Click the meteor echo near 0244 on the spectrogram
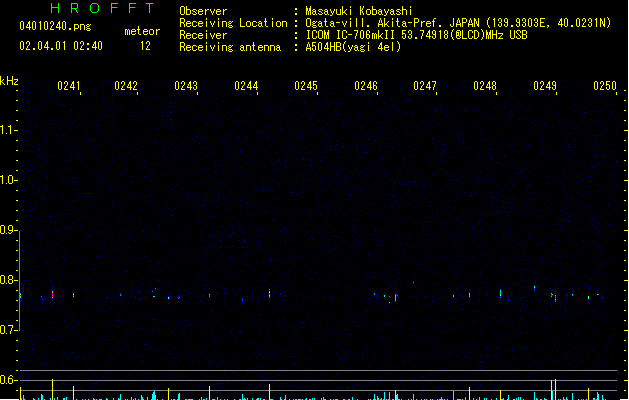This screenshot has width=629, height=400. point(269,294)
